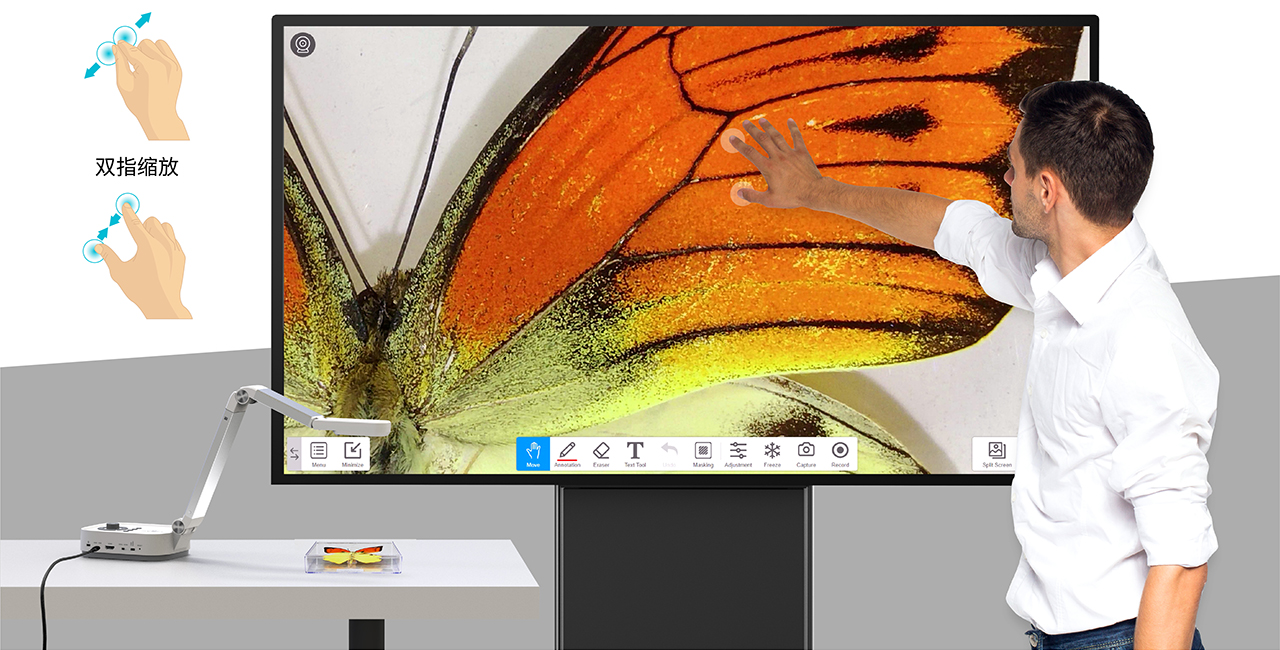This screenshot has height=650, width=1280.
Task: Activate the Annotation pen tool
Action: [567, 453]
